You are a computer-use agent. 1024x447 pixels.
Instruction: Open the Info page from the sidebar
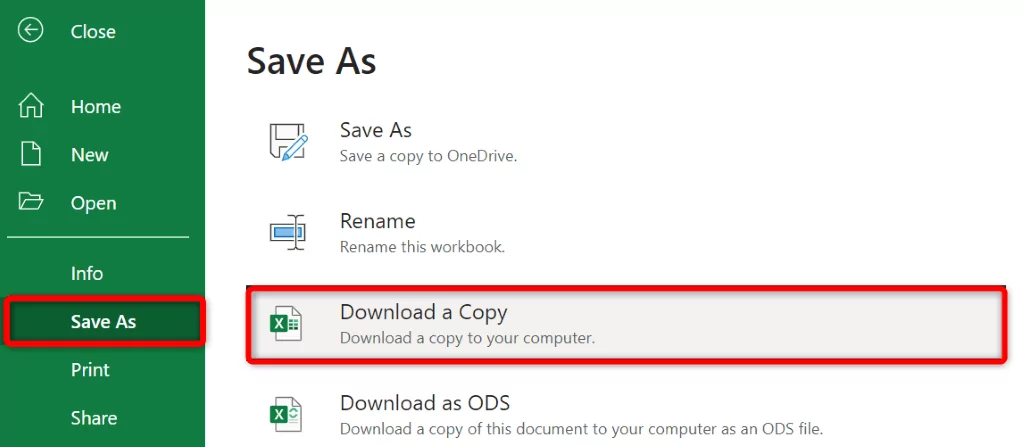tap(87, 273)
